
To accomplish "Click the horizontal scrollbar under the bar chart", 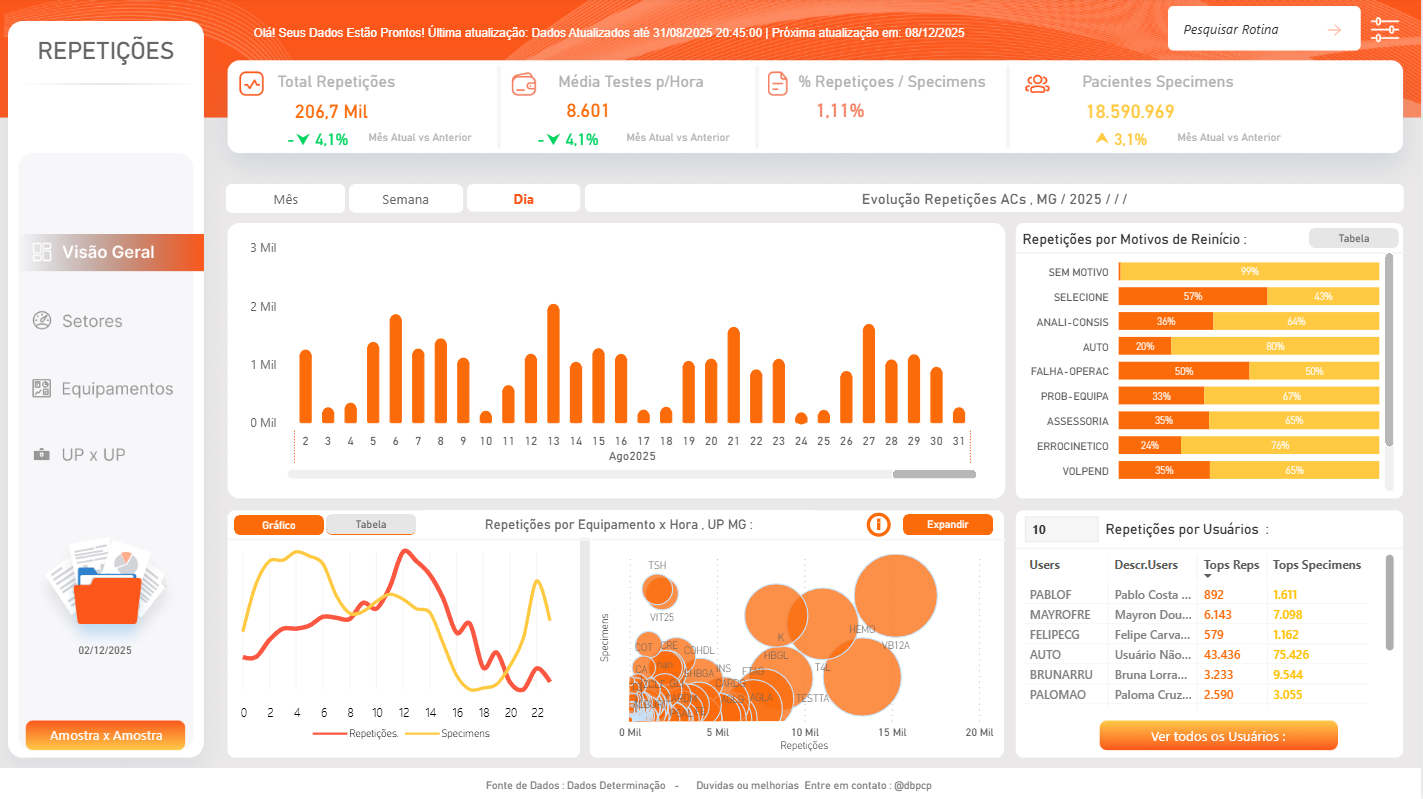I will (x=933, y=474).
